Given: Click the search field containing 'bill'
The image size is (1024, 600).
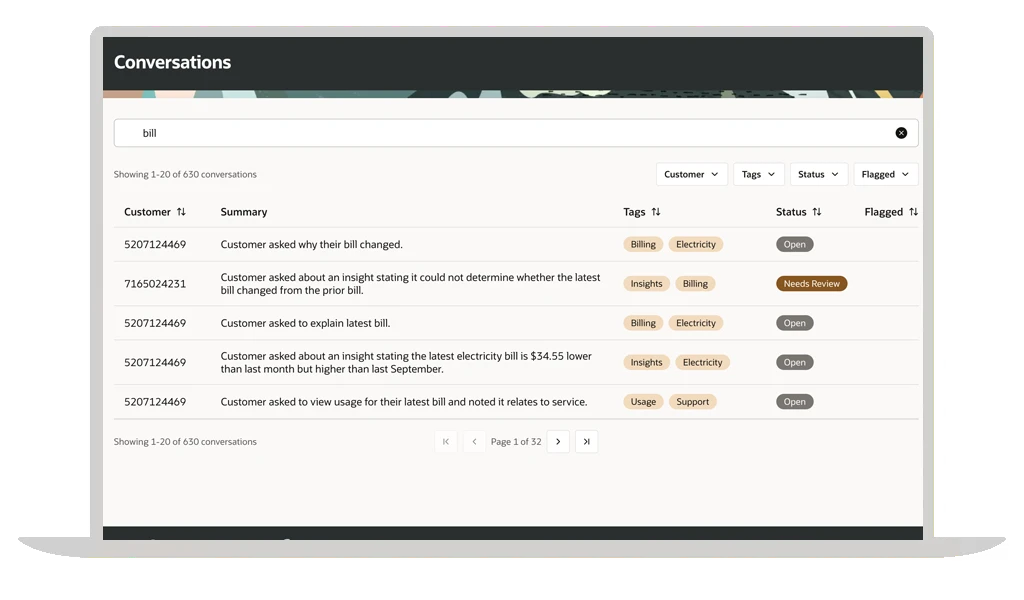Looking at the screenshot, I should [x=516, y=133].
